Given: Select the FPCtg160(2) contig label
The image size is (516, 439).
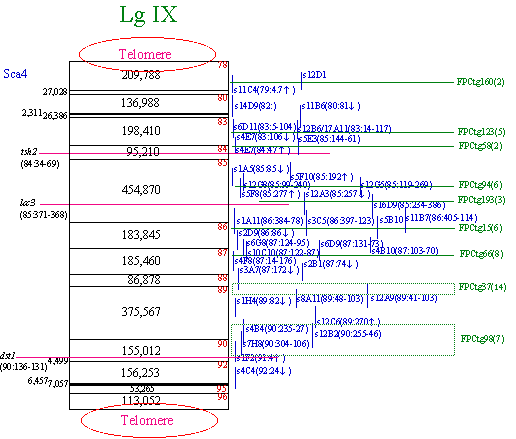Looking at the screenshot, I should [480, 82].
